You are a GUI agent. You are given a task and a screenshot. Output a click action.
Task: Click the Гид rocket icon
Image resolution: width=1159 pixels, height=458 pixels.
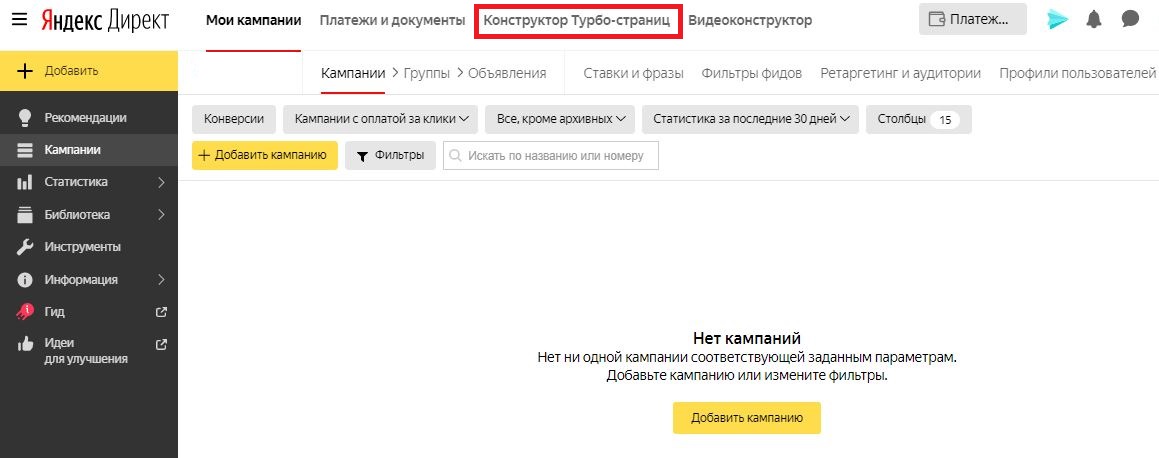(26, 312)
